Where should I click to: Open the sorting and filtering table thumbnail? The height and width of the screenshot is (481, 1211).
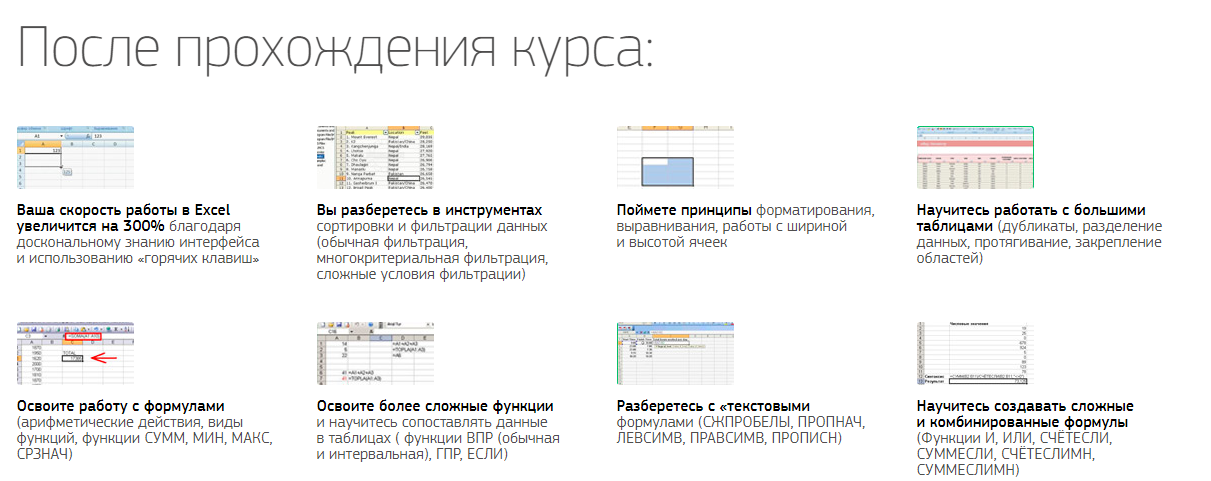[375, 158]
